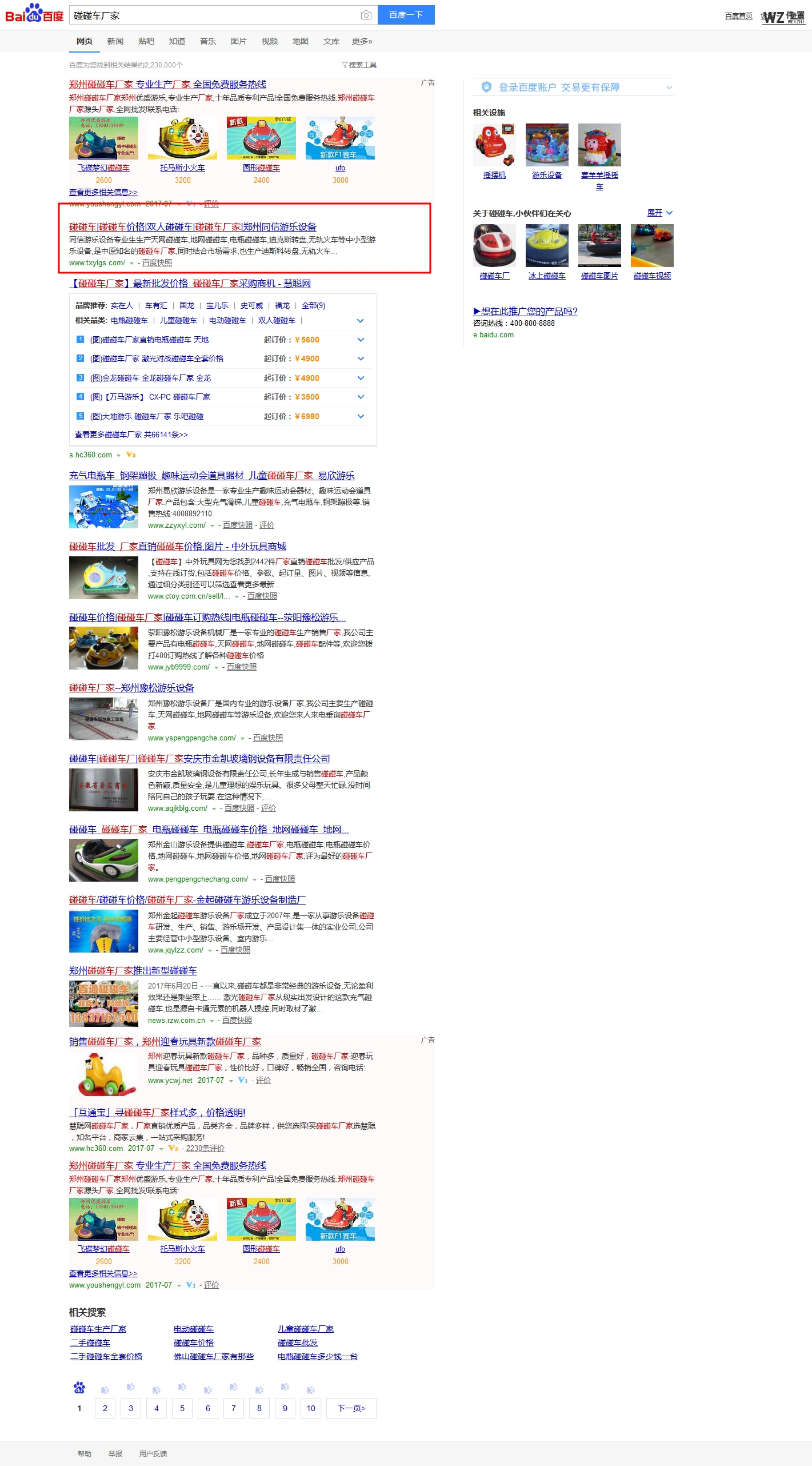
Task: Click the 百度一下 search button
Action: pyautogui.click(x=406, y=15)
